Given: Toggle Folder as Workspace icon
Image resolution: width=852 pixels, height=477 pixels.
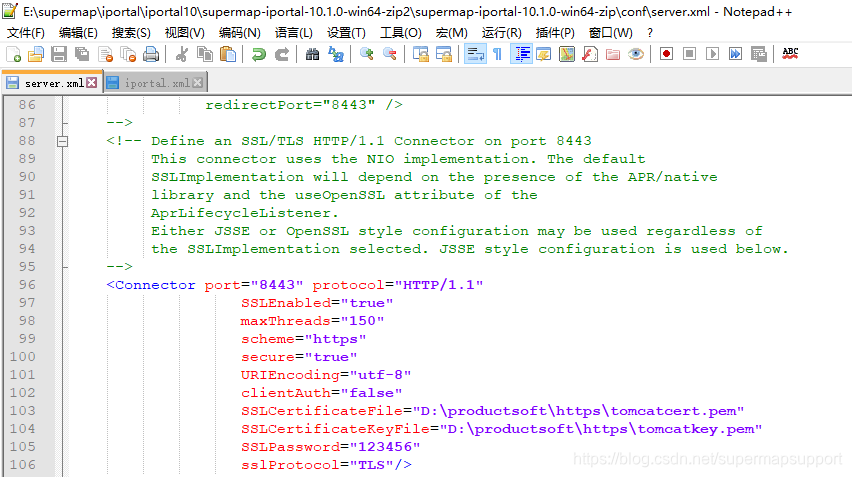Looking at the screenshot, I should click(x=613, y=54).
